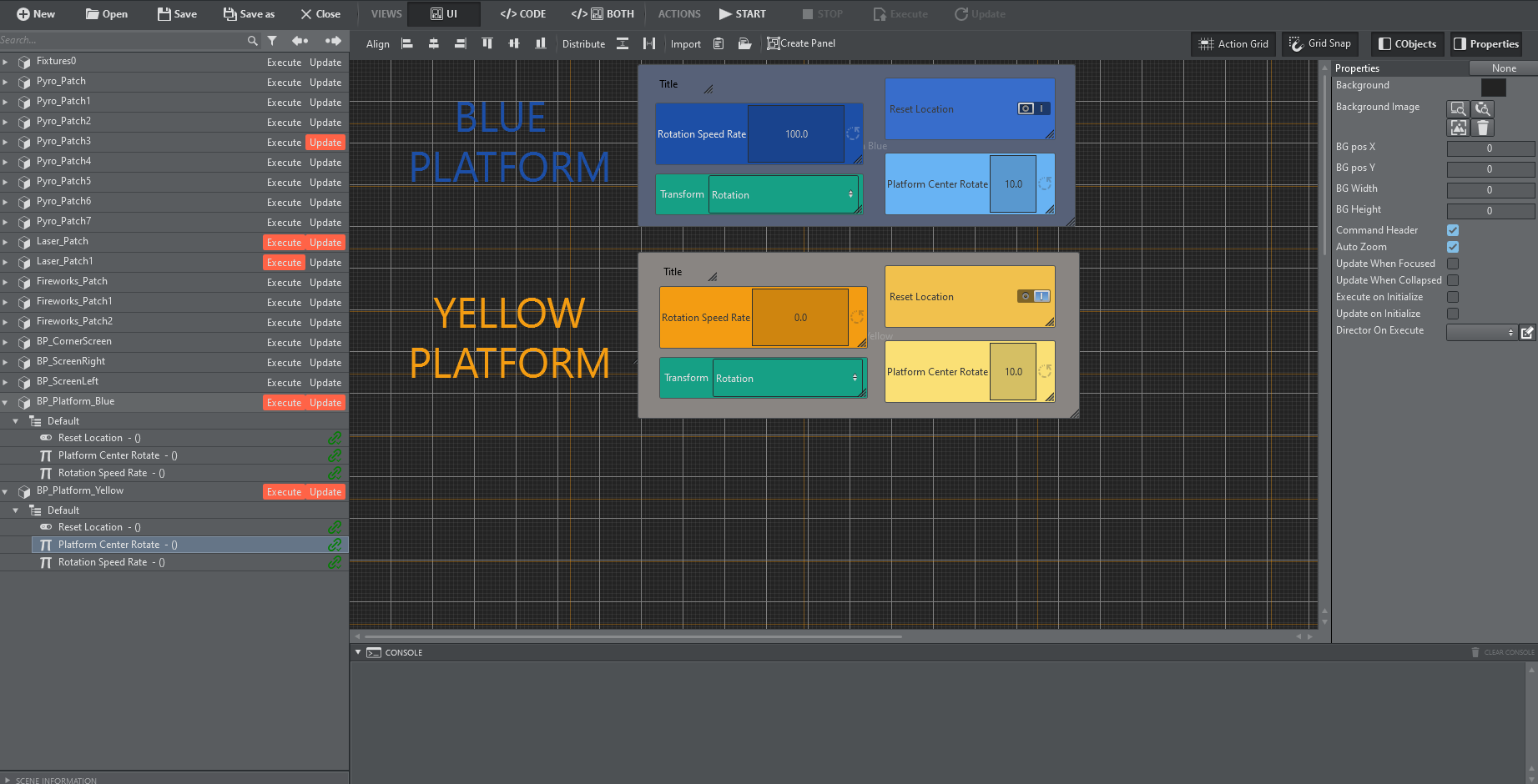Open Rotation dropdown in blue Transform panel

pos(783,194)
